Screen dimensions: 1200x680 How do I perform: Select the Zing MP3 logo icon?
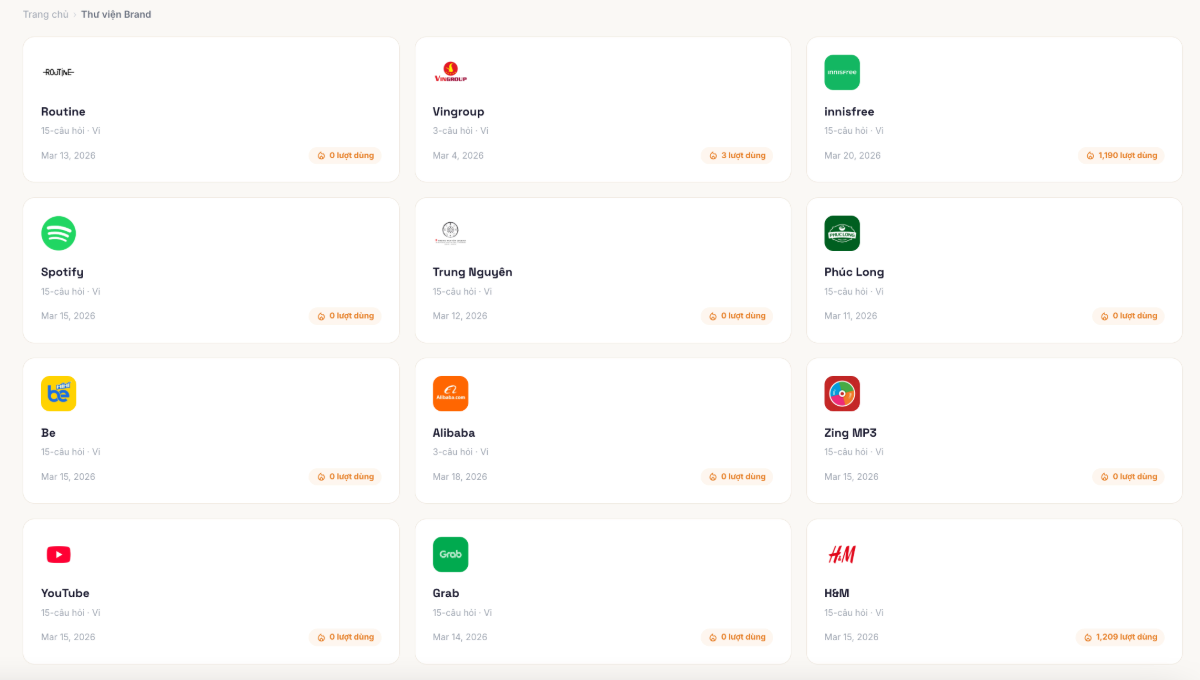842,394
